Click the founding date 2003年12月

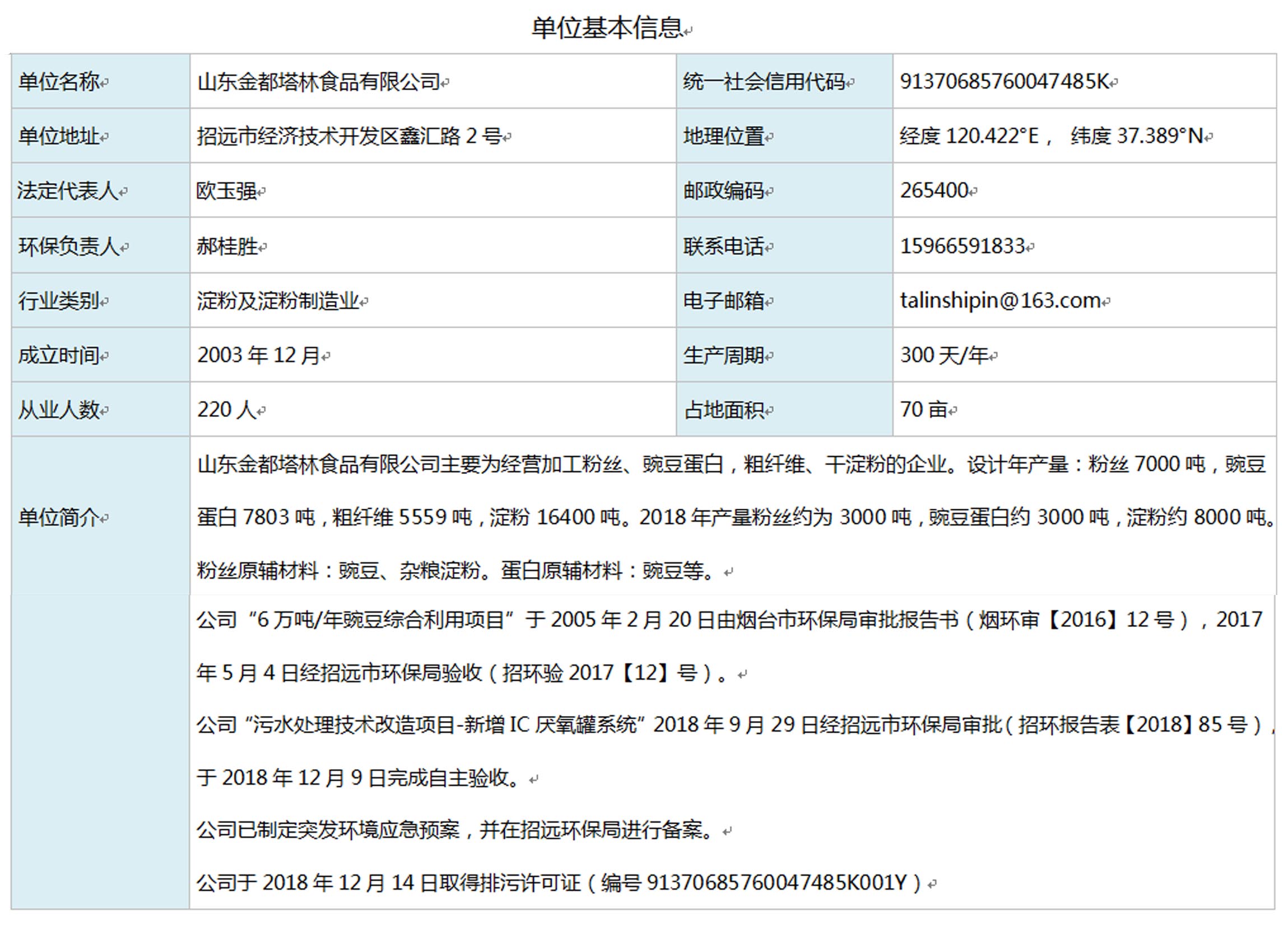point(258,355)
